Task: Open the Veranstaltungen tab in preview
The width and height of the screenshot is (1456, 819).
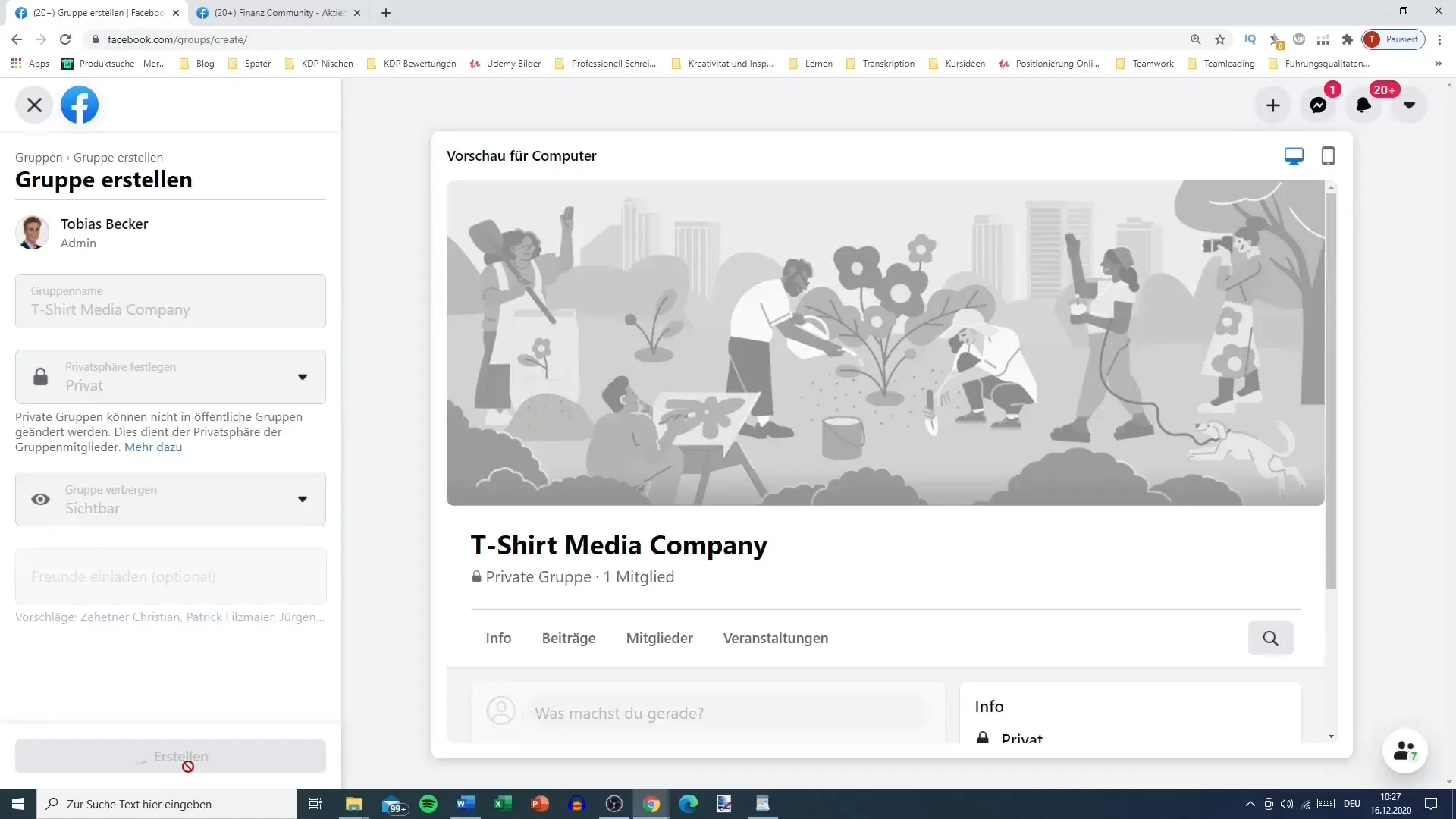Action: 776,638
